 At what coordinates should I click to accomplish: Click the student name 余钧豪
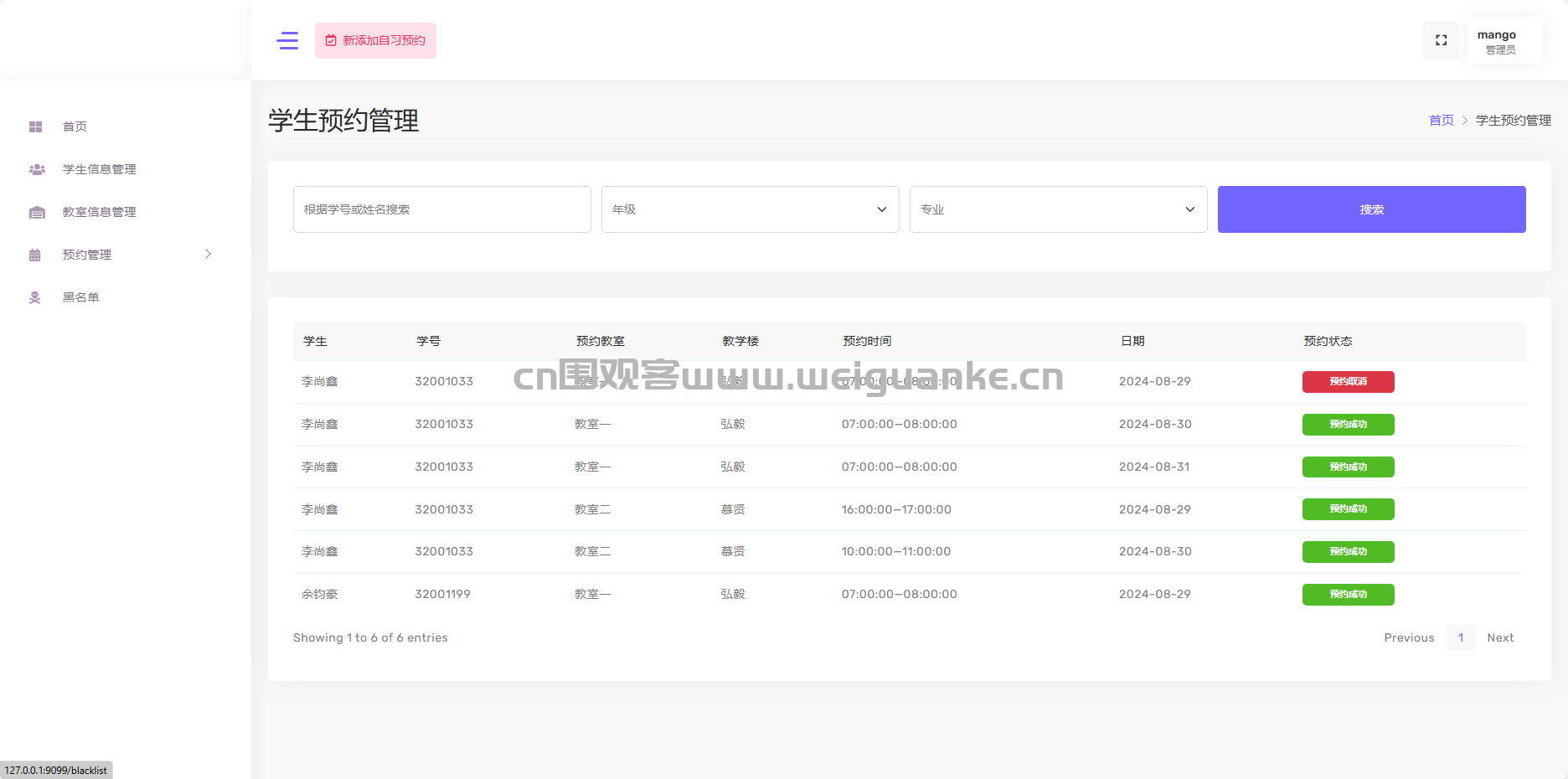pyautogui.click(x=320, y=594)
